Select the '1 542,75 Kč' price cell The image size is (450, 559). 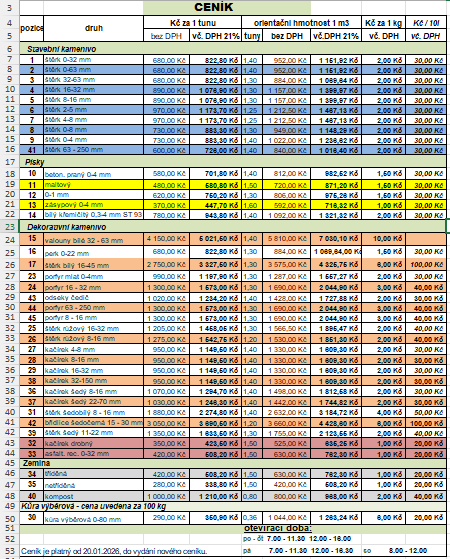pyautogui.click(x=215, y=339)
